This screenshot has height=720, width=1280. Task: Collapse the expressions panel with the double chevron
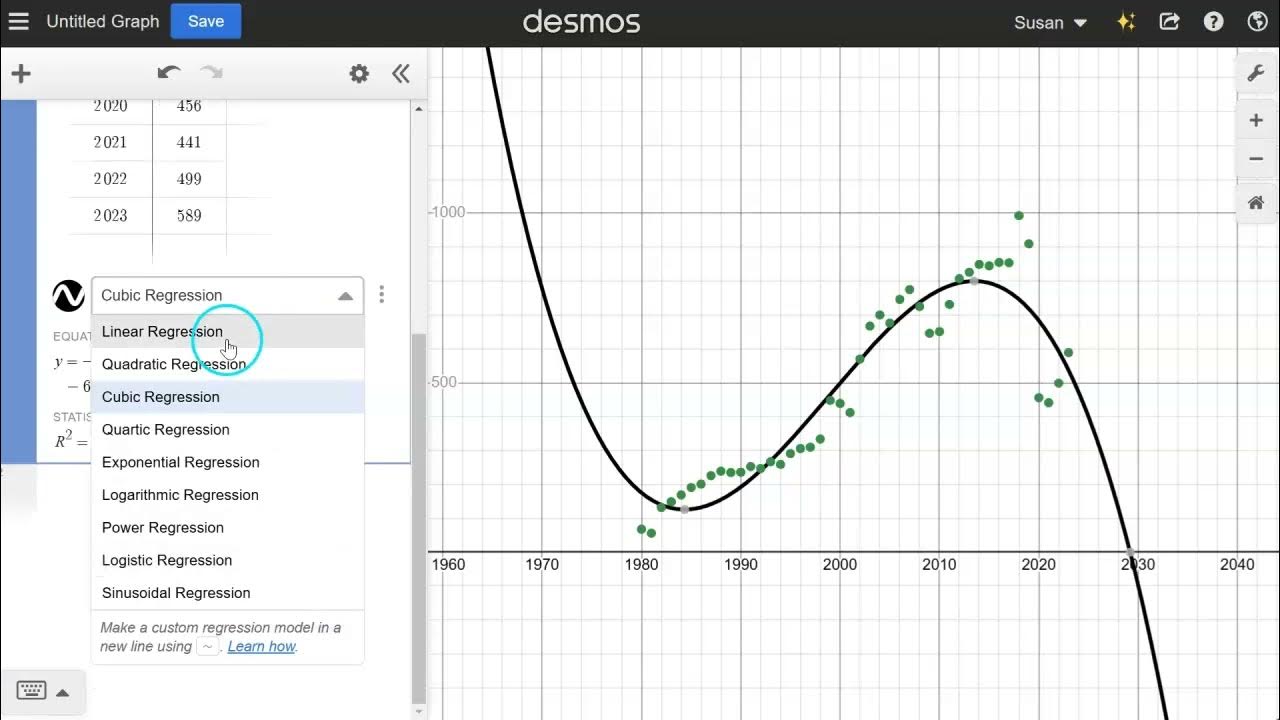coord(400,73)
